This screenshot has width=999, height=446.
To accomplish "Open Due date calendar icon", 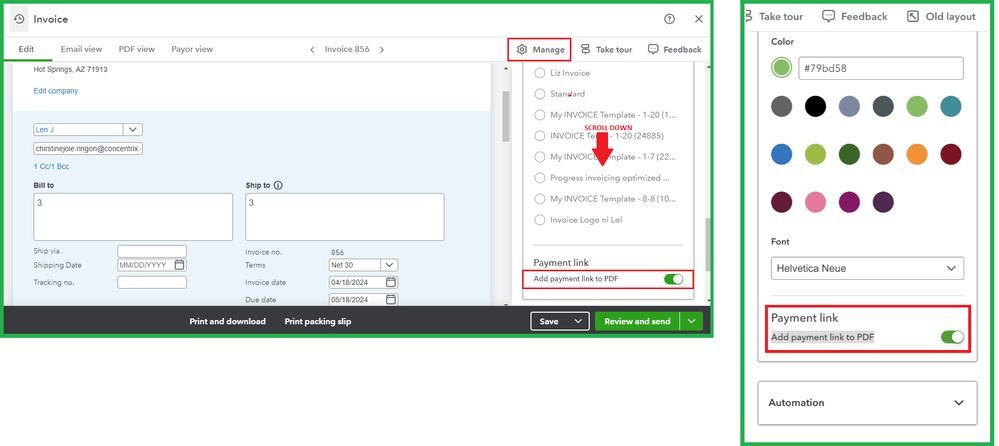I will click(x=391, y=299).
